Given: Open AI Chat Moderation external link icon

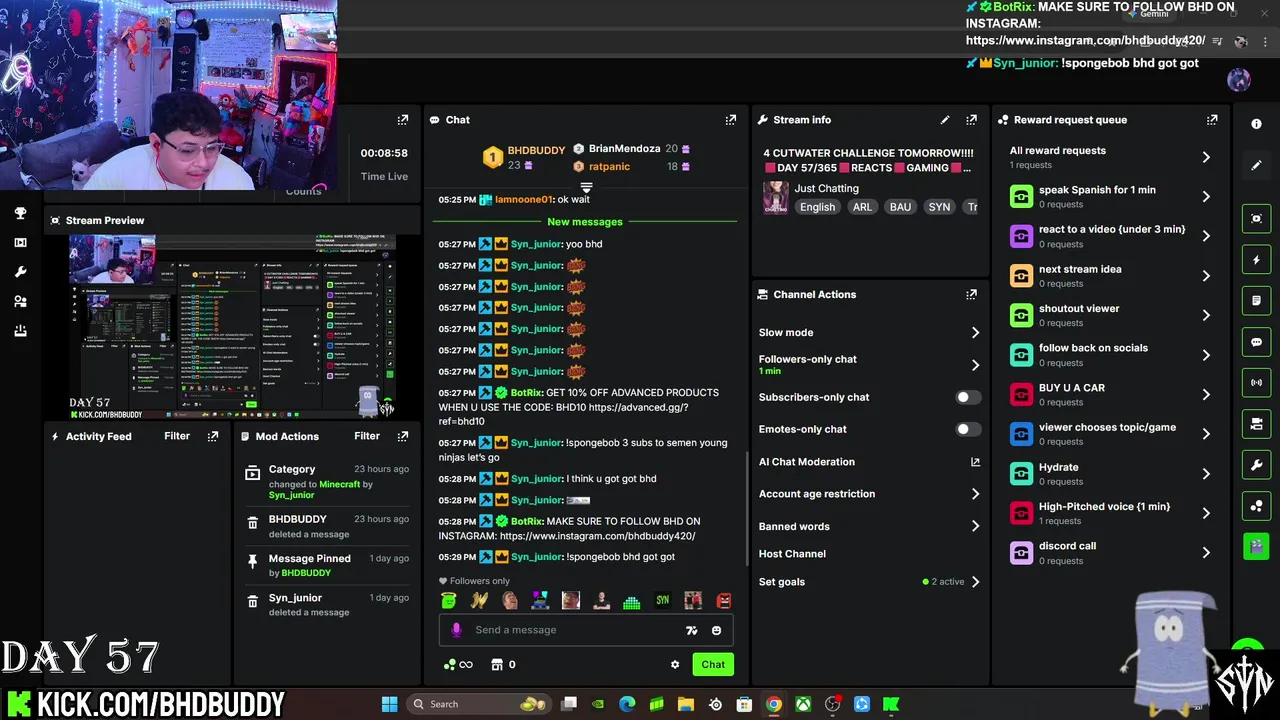Looking at the screenshot, I should tap(975, 462).
